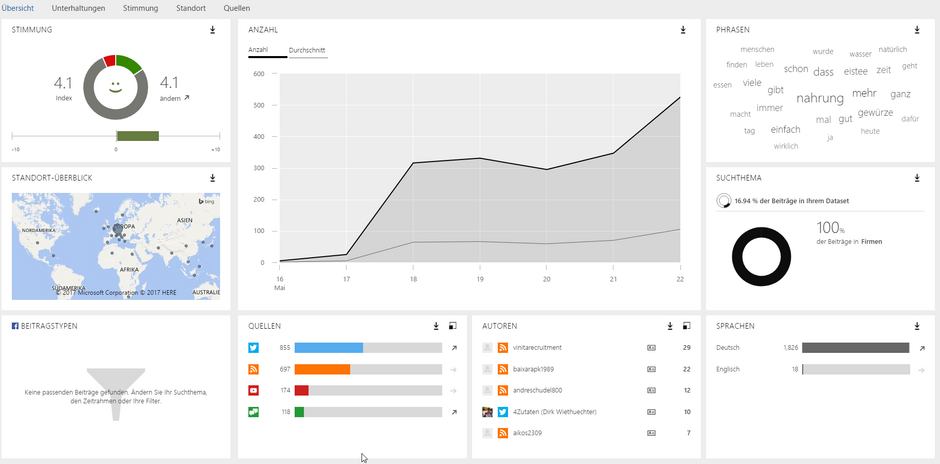Download the Sprachen widget data
The width and height of the screenshot is (940, 464).
click(x=917, y=326)
